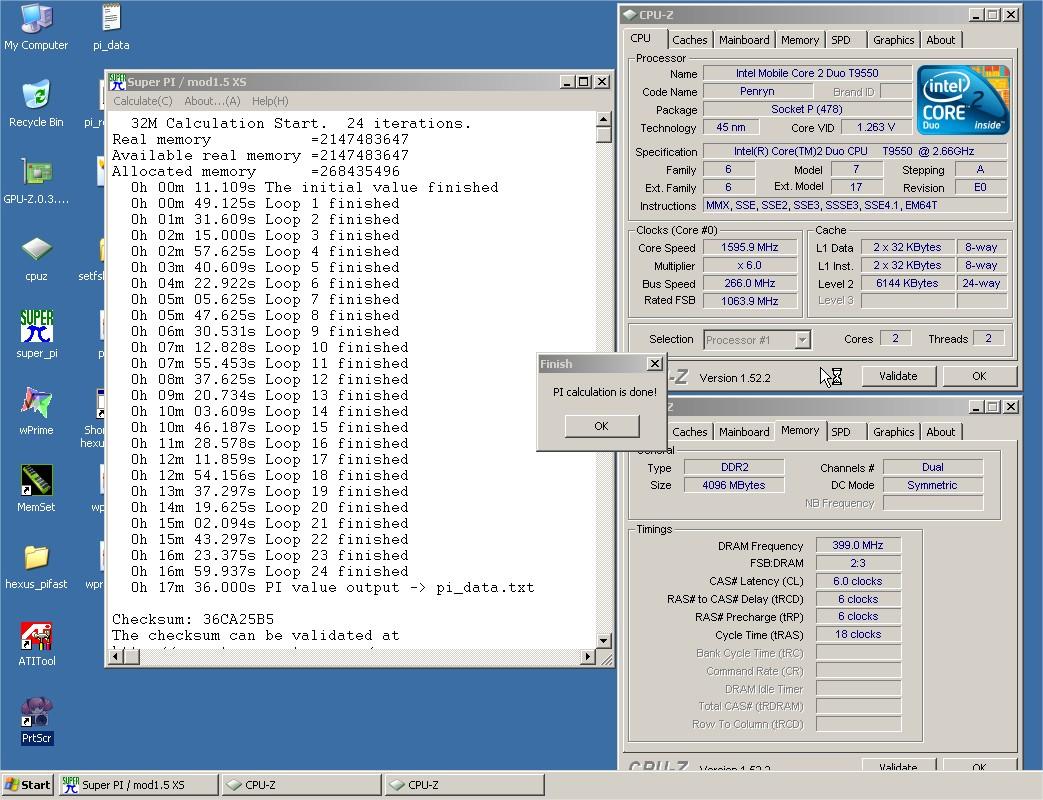
Task: Click Super PI vertical scrollbar down arrow
Action: [x=603, y=640]
